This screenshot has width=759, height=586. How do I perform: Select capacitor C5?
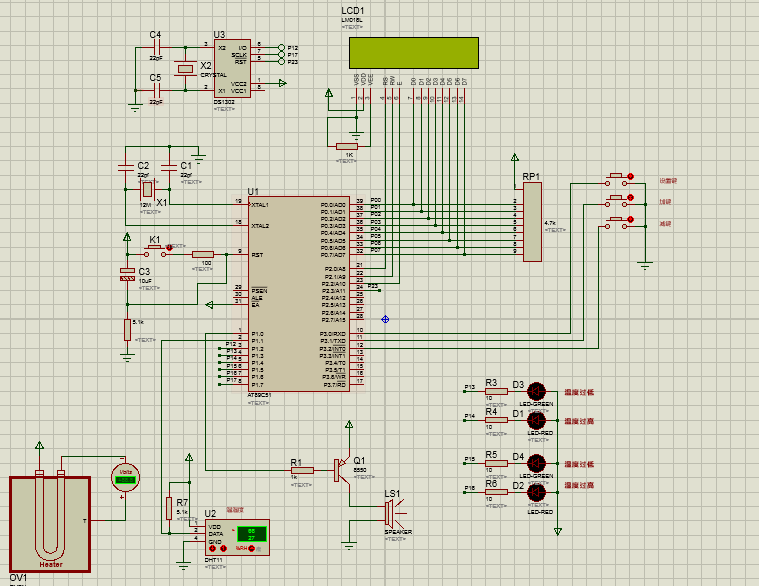156,90
